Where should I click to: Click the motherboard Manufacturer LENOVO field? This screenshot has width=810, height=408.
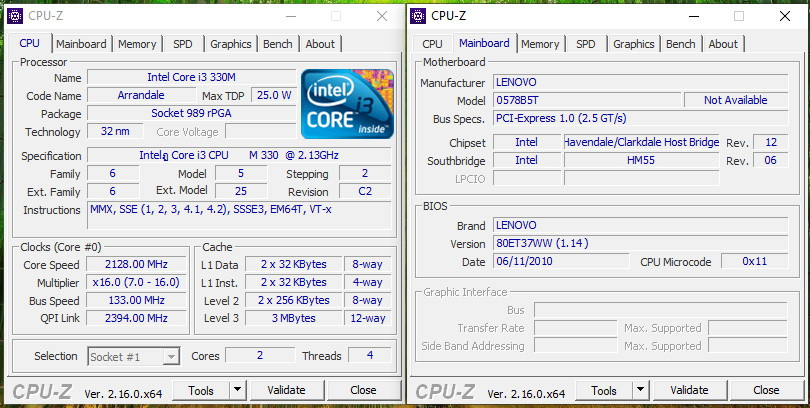[x=641, y=82]
